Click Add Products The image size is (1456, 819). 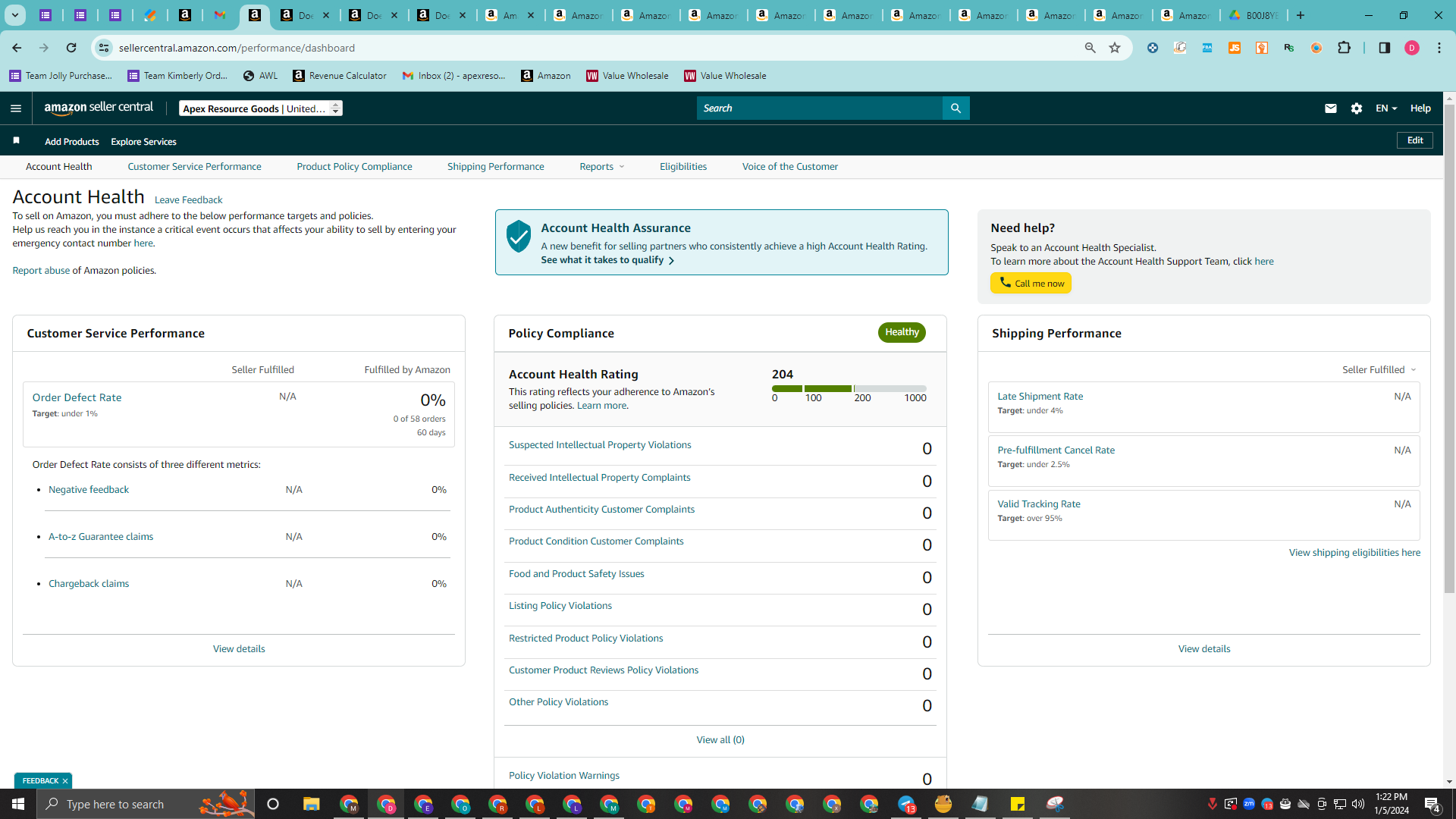point(71,142)
